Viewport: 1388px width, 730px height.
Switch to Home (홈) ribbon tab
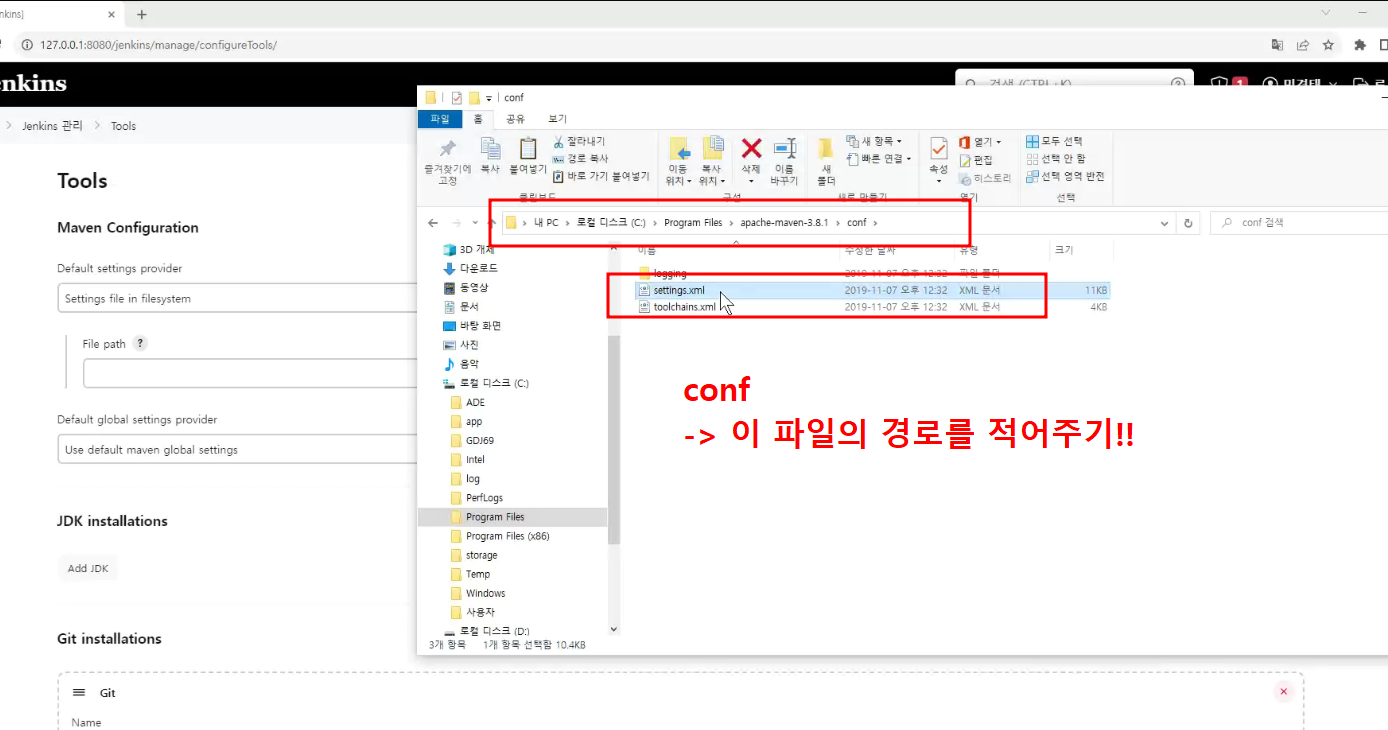pos(478,118)
